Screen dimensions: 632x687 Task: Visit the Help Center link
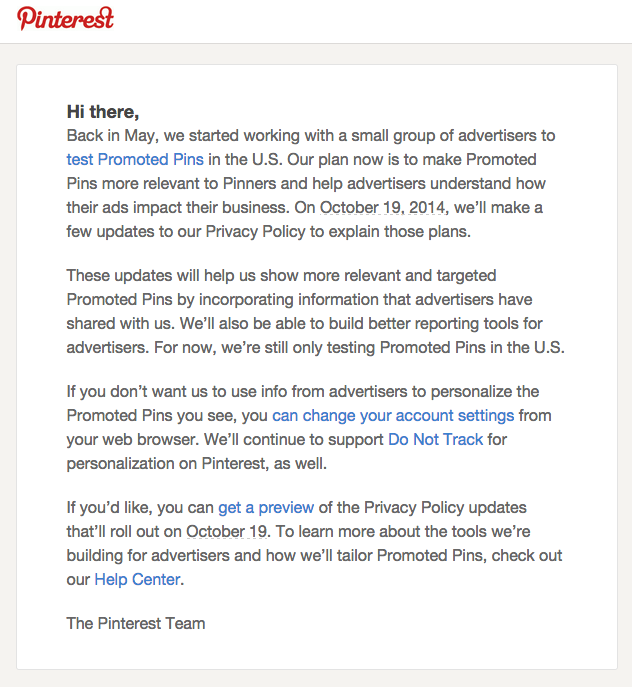pyautogui.click(x=137, y=580)
